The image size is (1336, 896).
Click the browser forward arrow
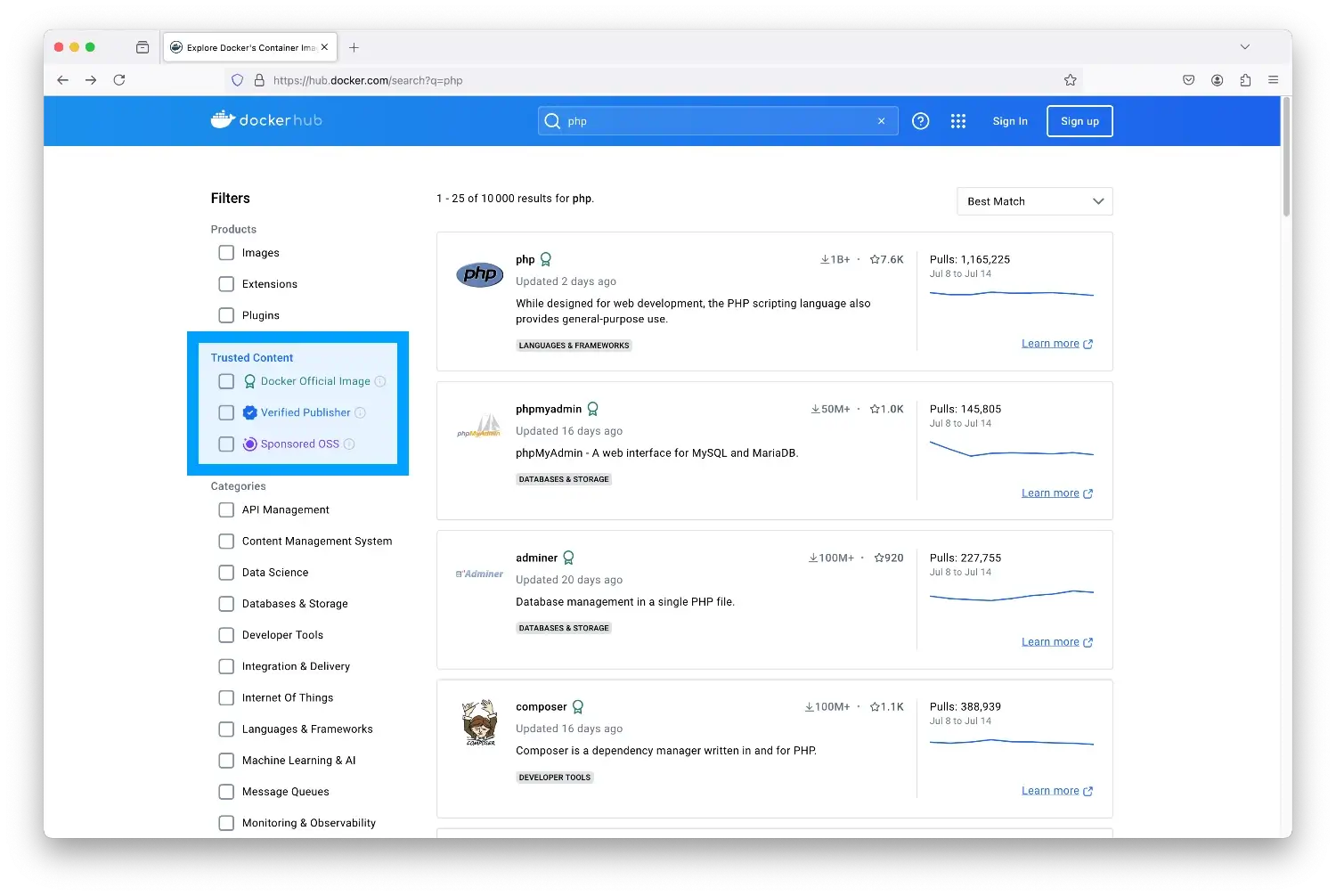tap(91, 80)
